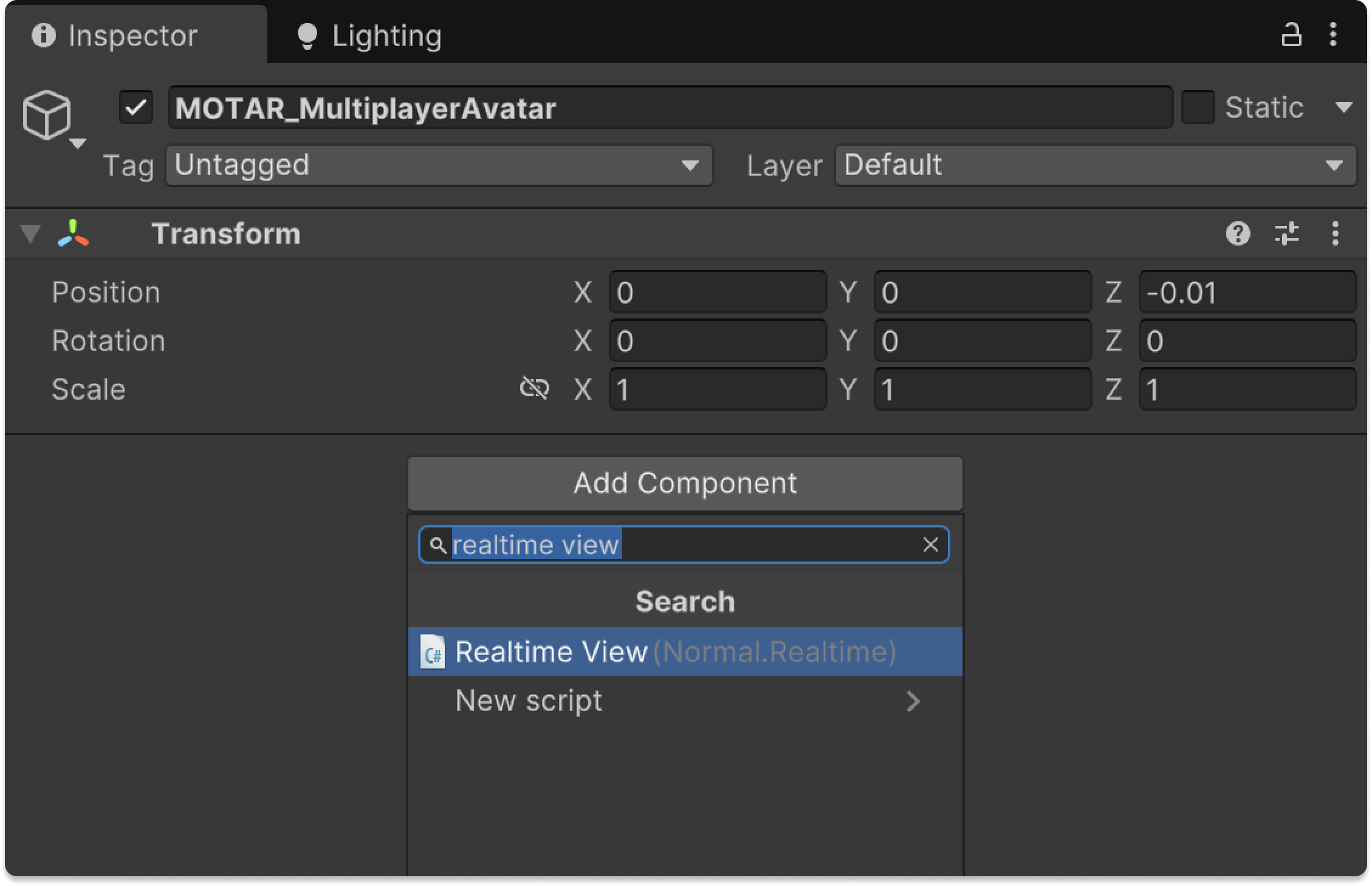Open Transform component three-dot menu
This screenshot has height=886, width=1372.
1335,233
